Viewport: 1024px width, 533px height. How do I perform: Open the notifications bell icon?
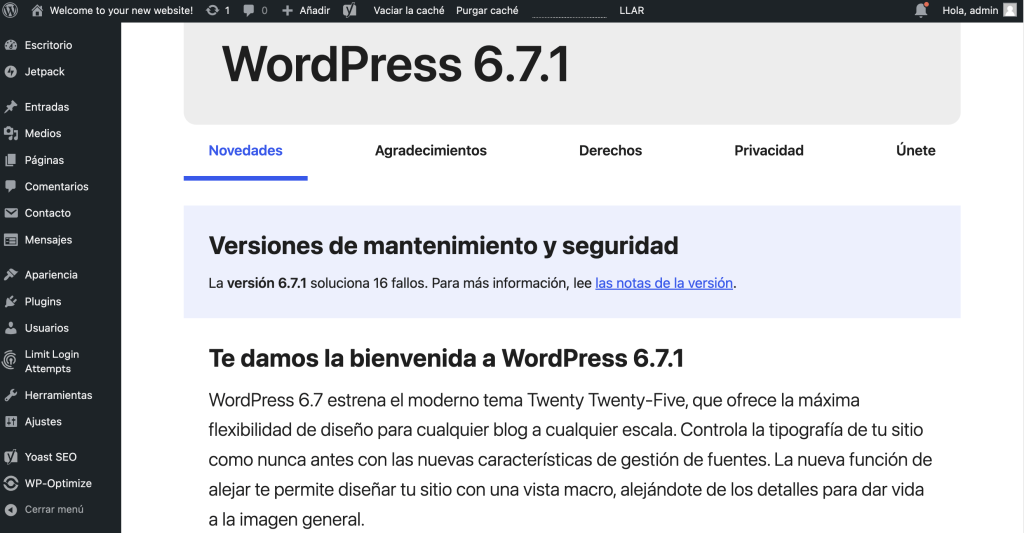point(921,10)
